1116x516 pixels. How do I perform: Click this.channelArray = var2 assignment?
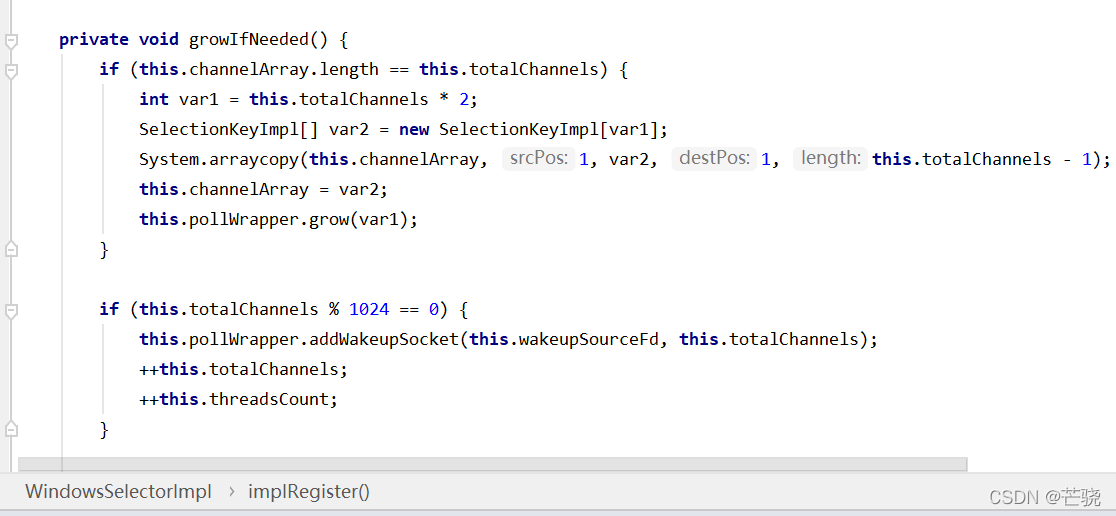click(264, 189)
